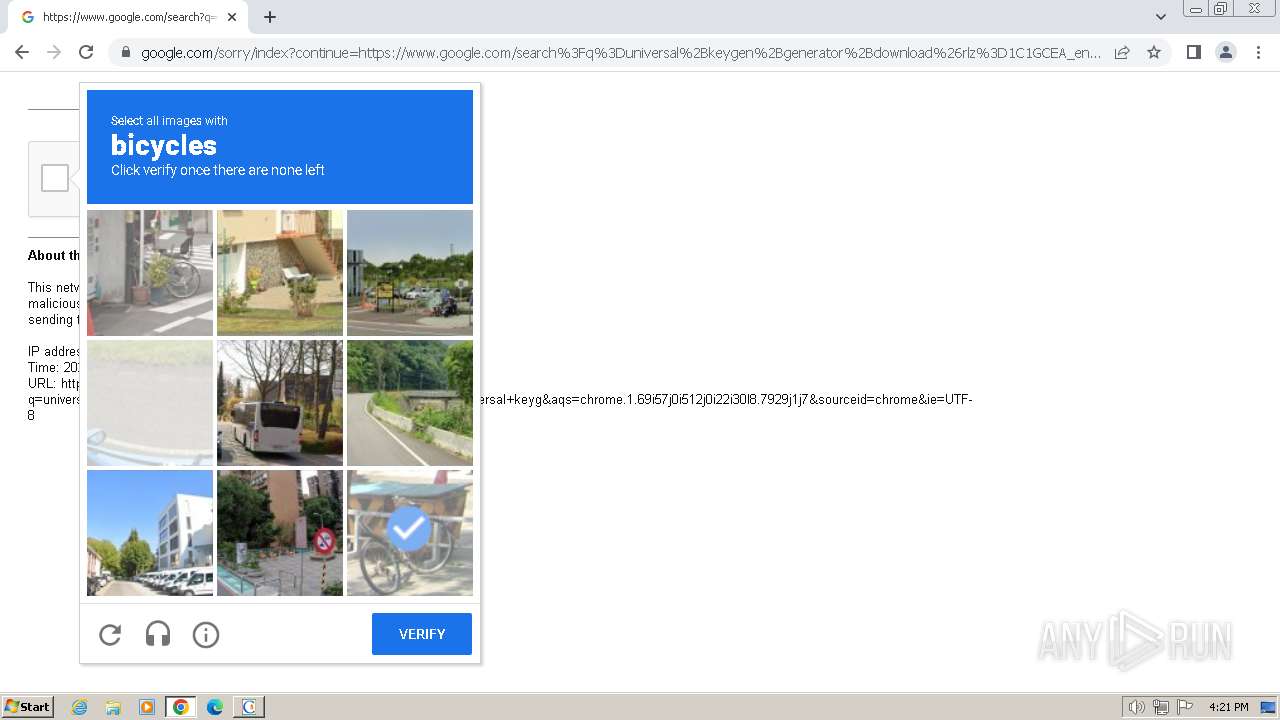Bookmark this page with star icon
Screen dimensions: 1280x720
point(1154,52)
